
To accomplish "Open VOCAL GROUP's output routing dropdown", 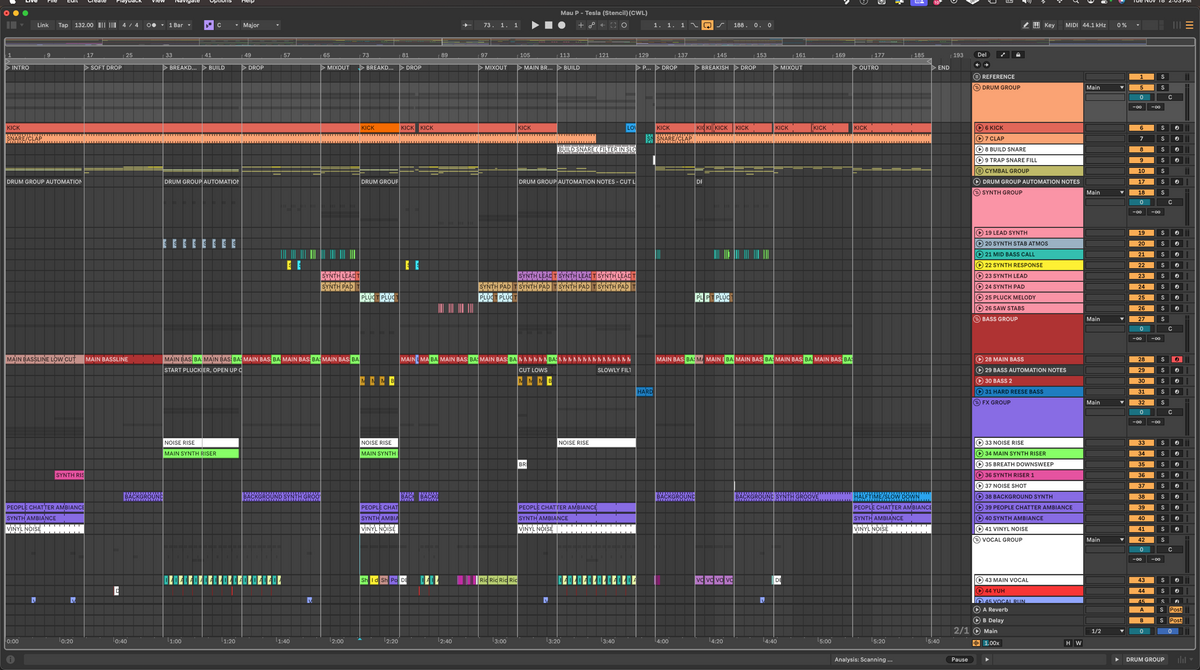I will (1105, 539).
